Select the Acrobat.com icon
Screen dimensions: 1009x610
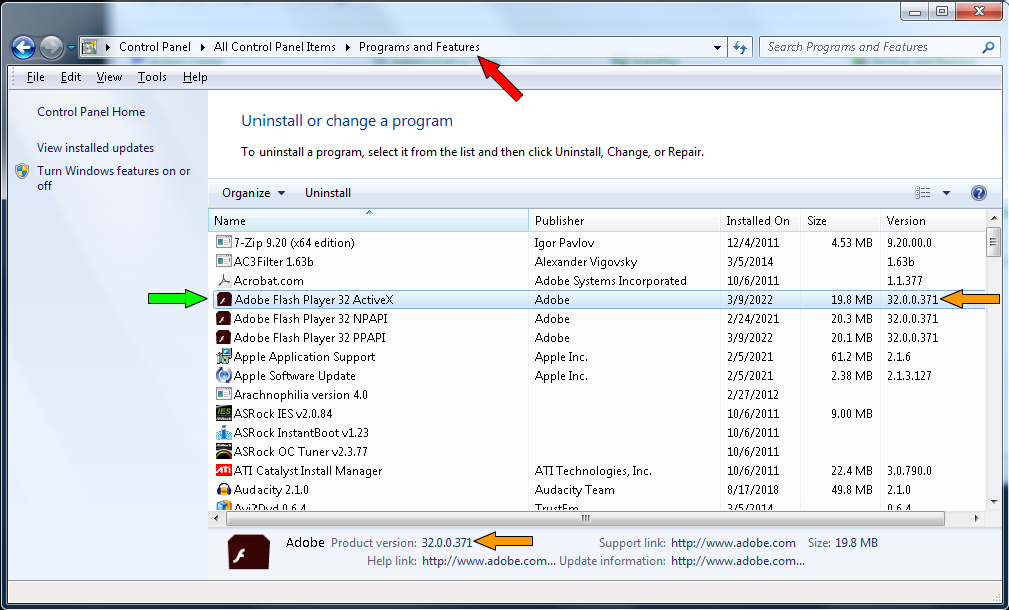click(223, 281)
